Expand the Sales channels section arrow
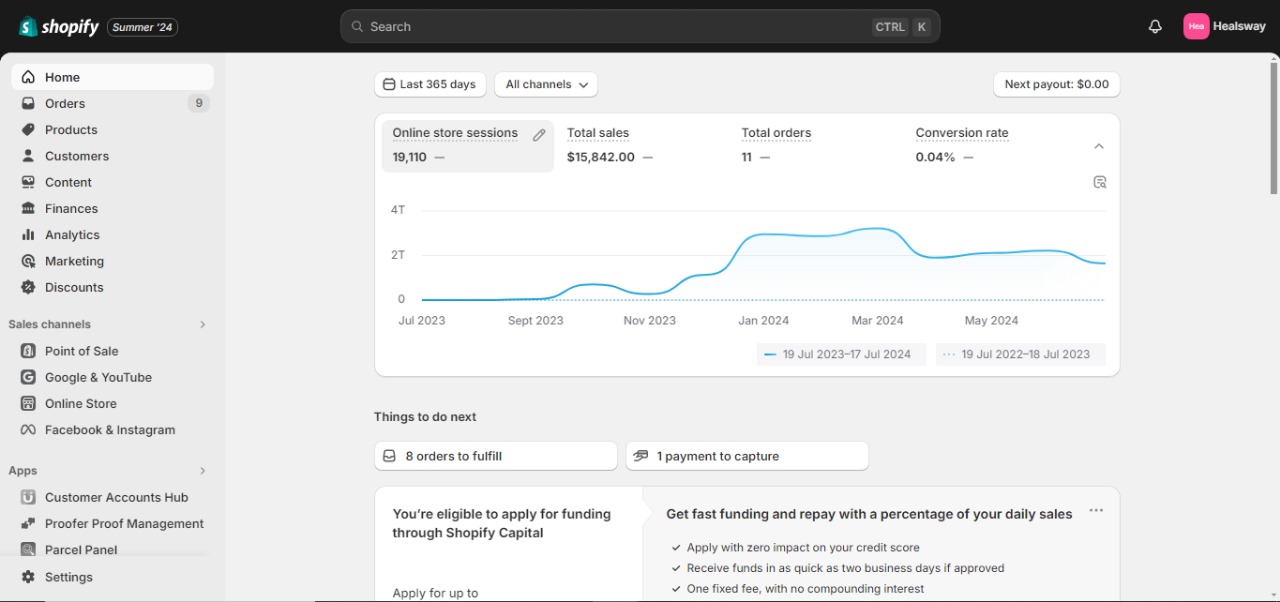 pos(203,324)
